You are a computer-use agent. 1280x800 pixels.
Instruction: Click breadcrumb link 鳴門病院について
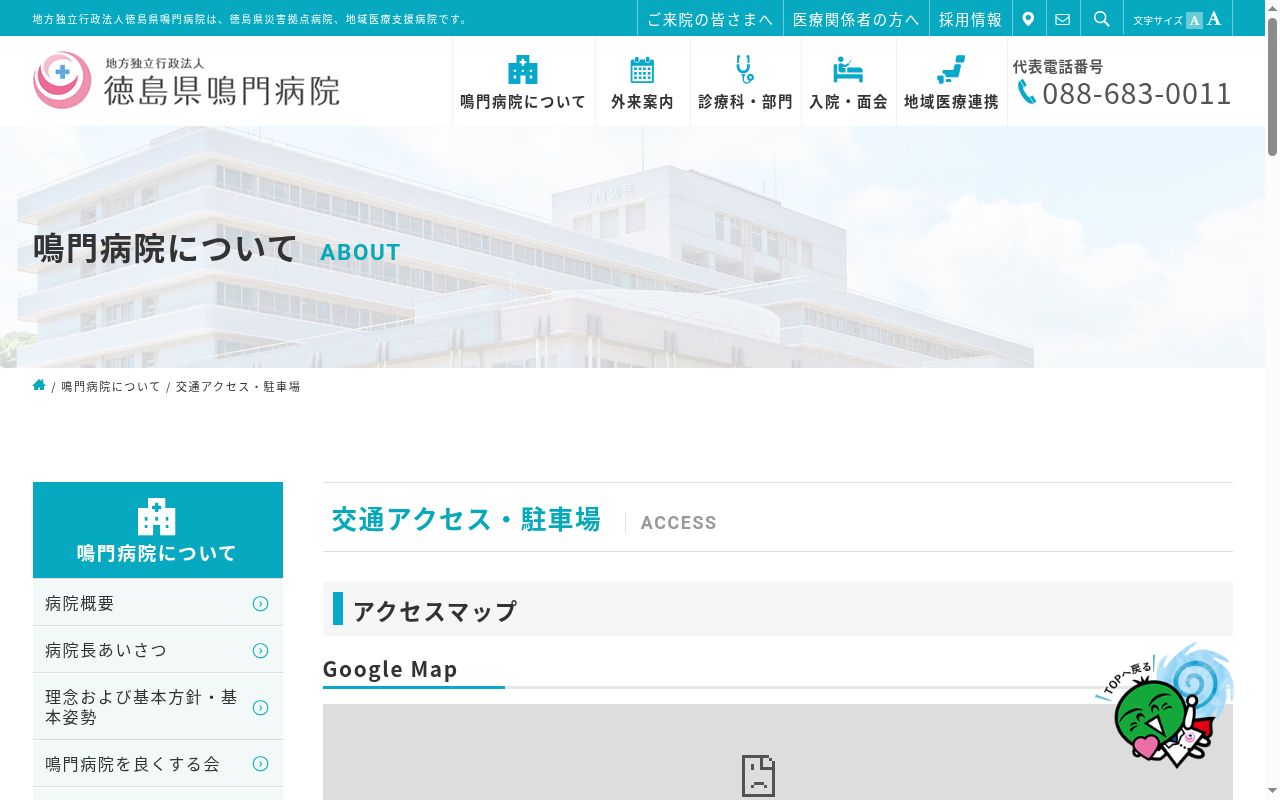[110, 386]
